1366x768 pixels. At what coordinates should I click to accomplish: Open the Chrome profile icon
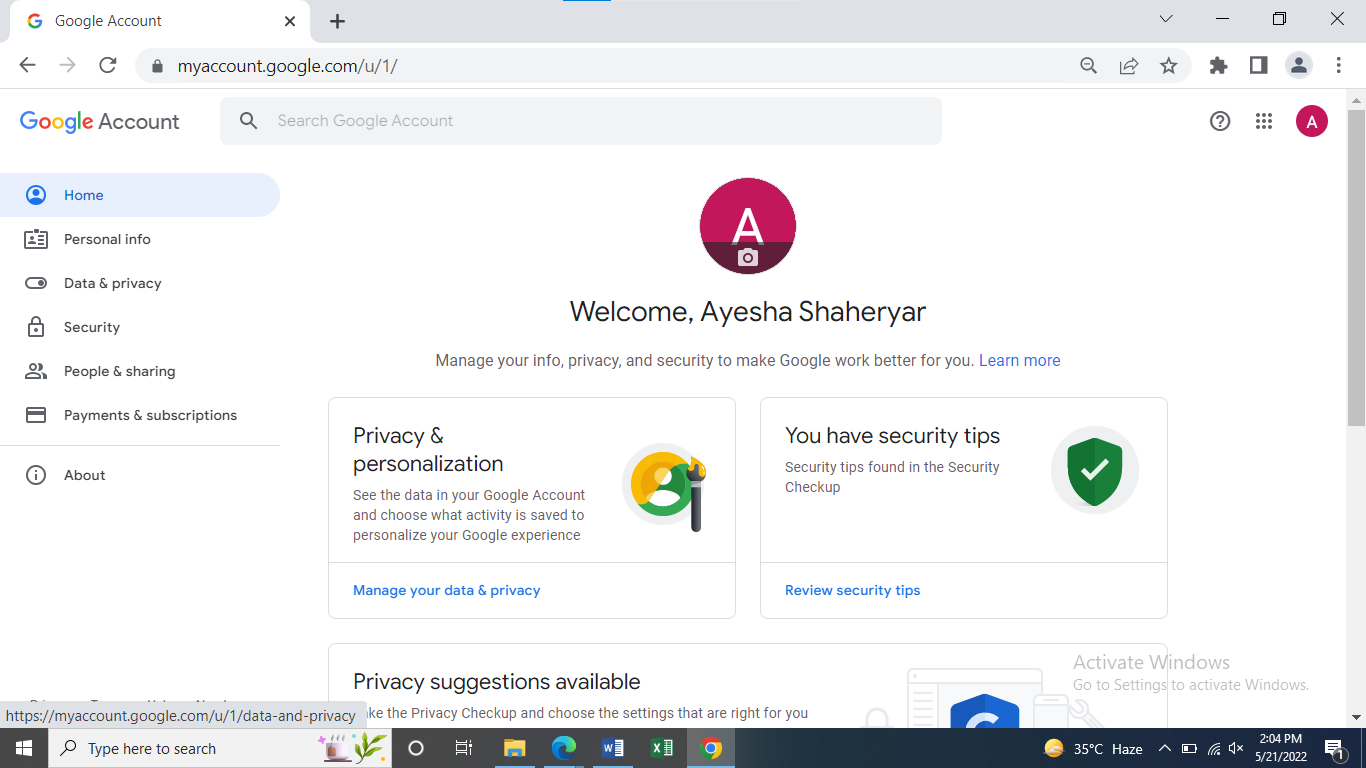[1298, 65]
